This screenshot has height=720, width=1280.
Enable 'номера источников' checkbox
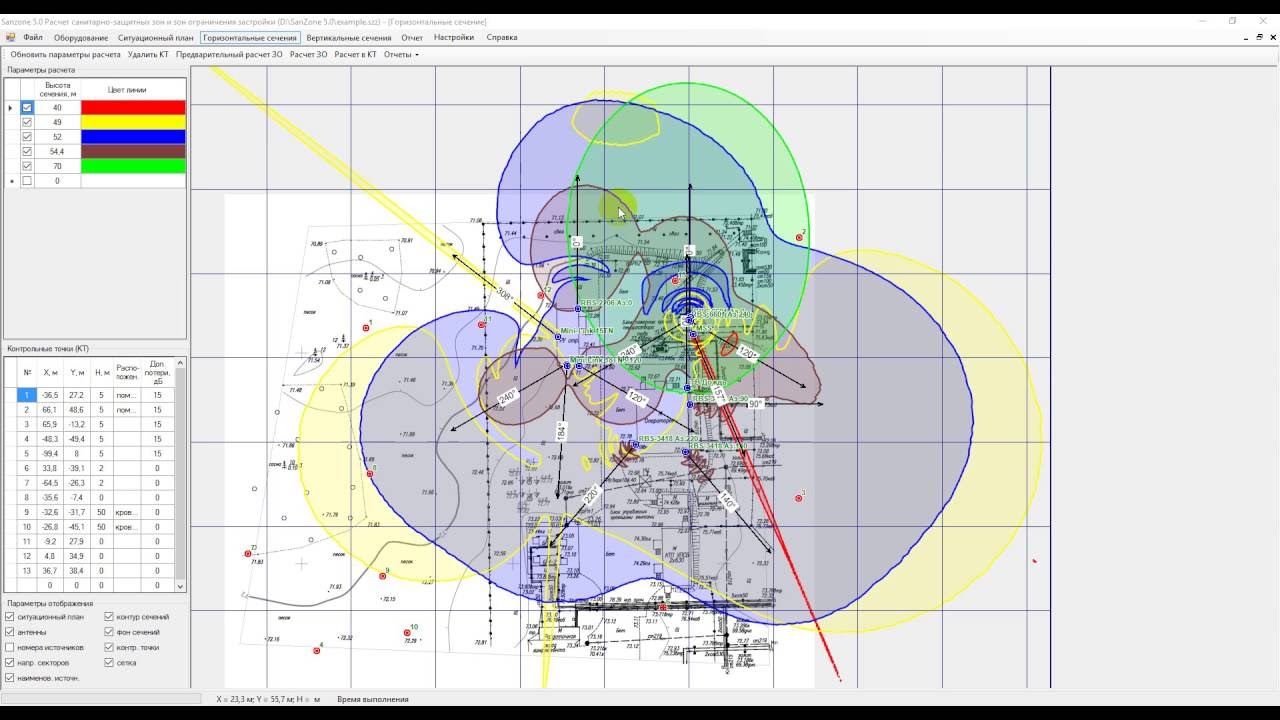[x=10, y=647]
